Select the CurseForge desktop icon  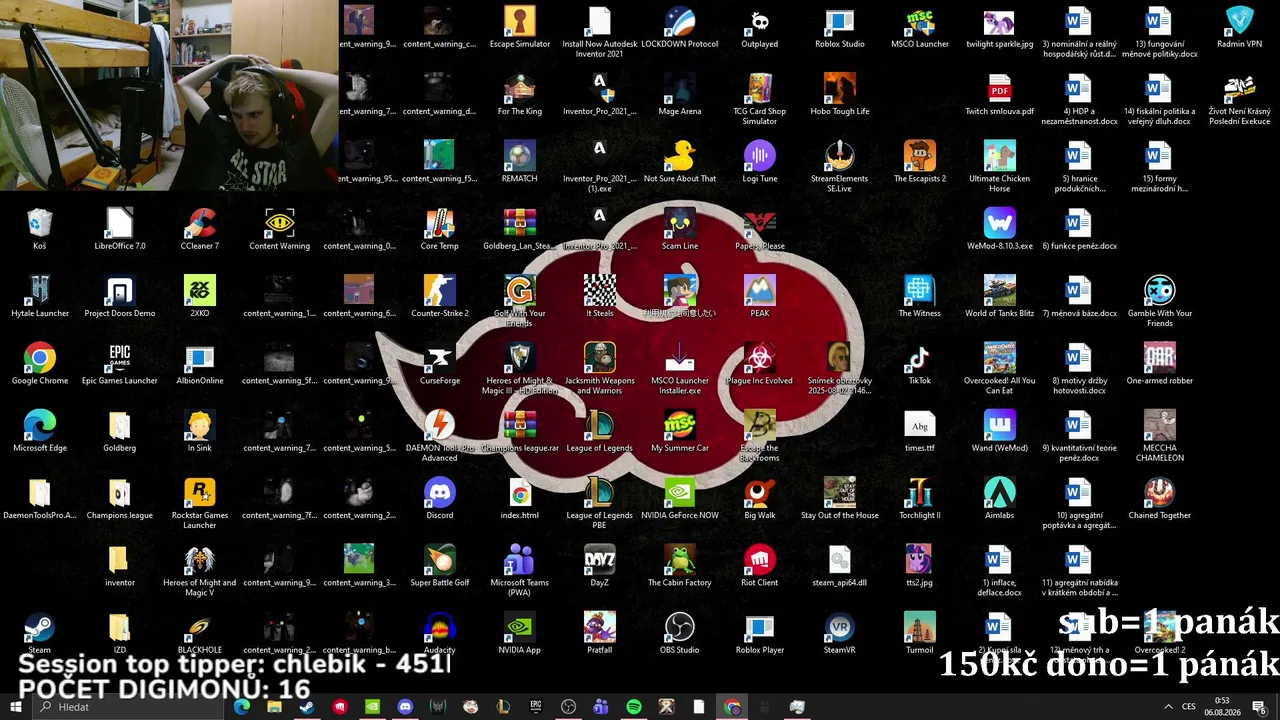pyautogui.click(x=439, y=357)
